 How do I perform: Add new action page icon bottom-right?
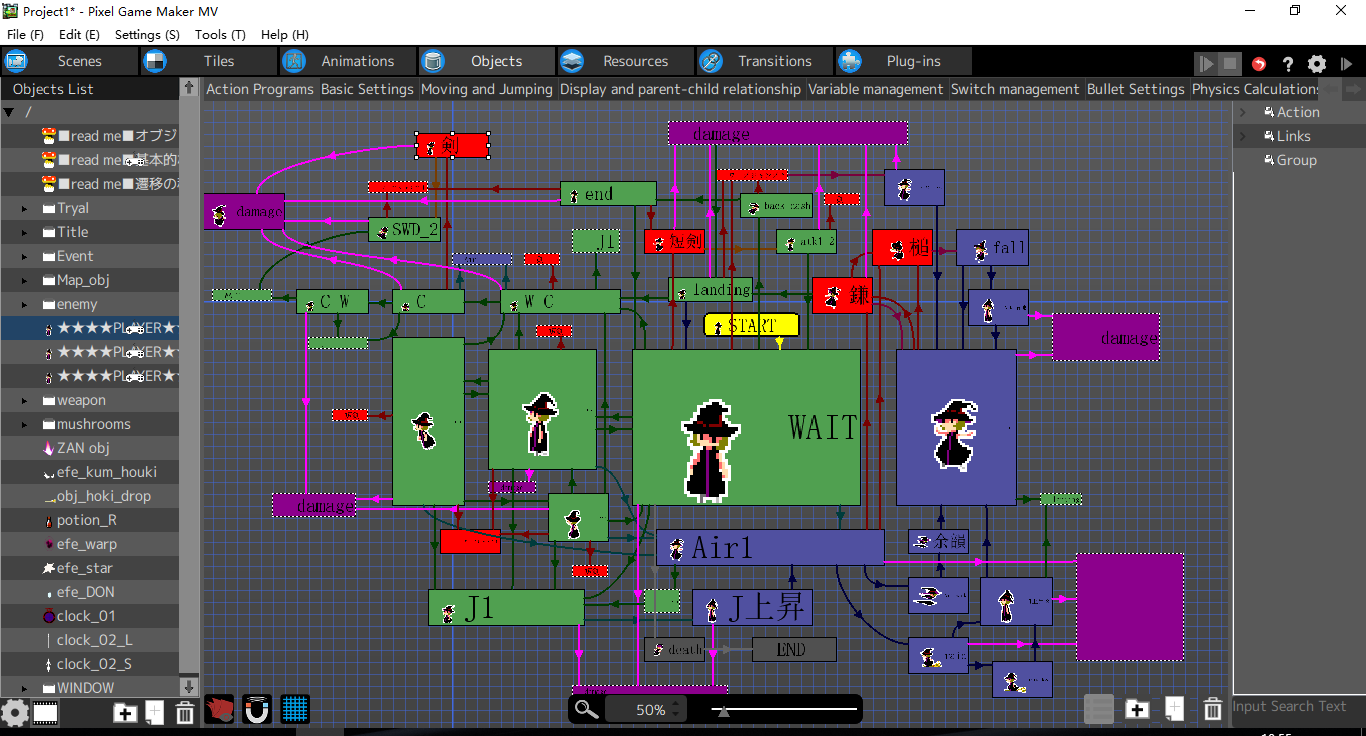click(1174, 709)
